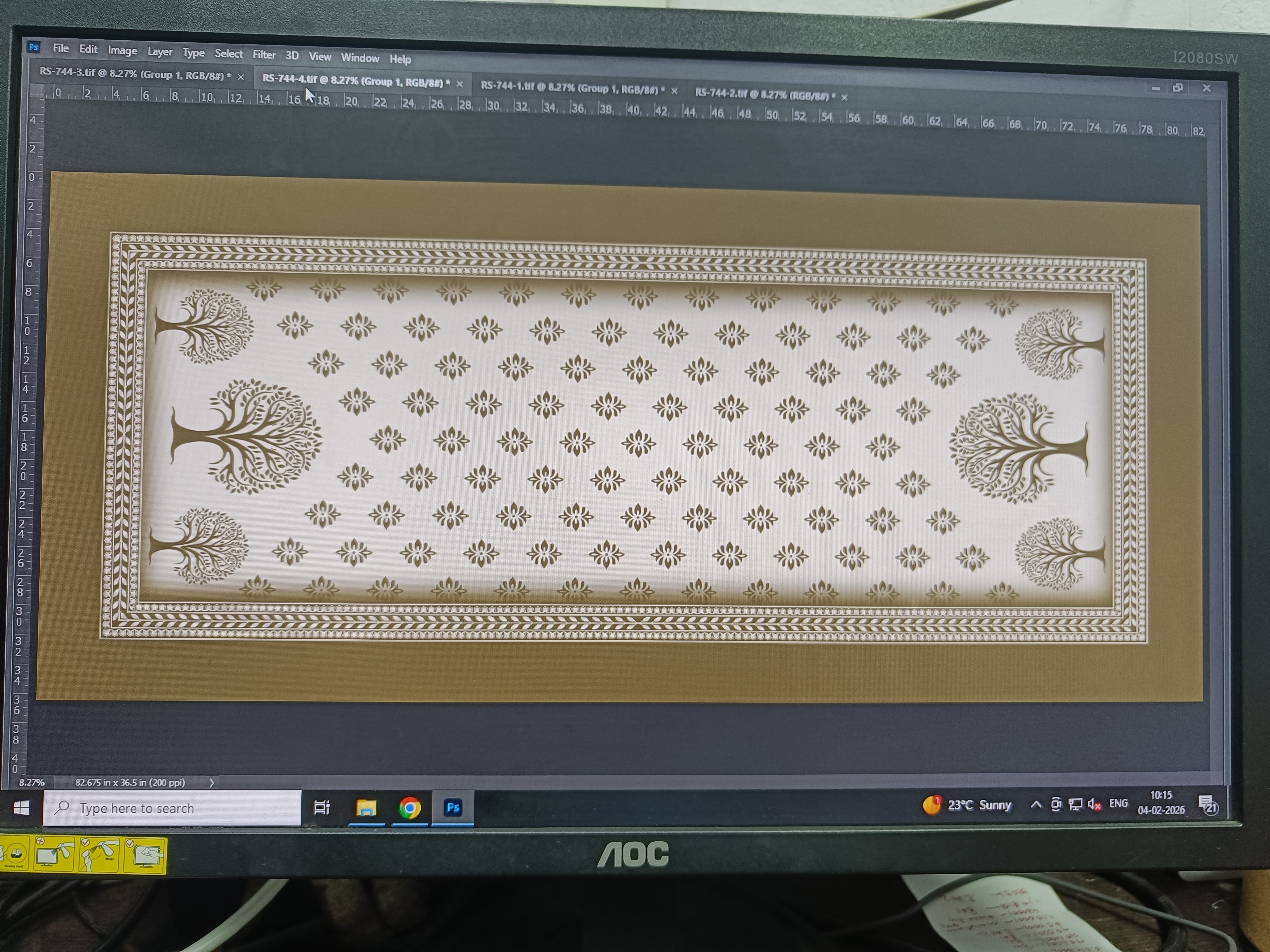This screenshot has width=1270, height=952.
Task: Close the RS-744-4.tif tab
Action: tap(459, 84)
